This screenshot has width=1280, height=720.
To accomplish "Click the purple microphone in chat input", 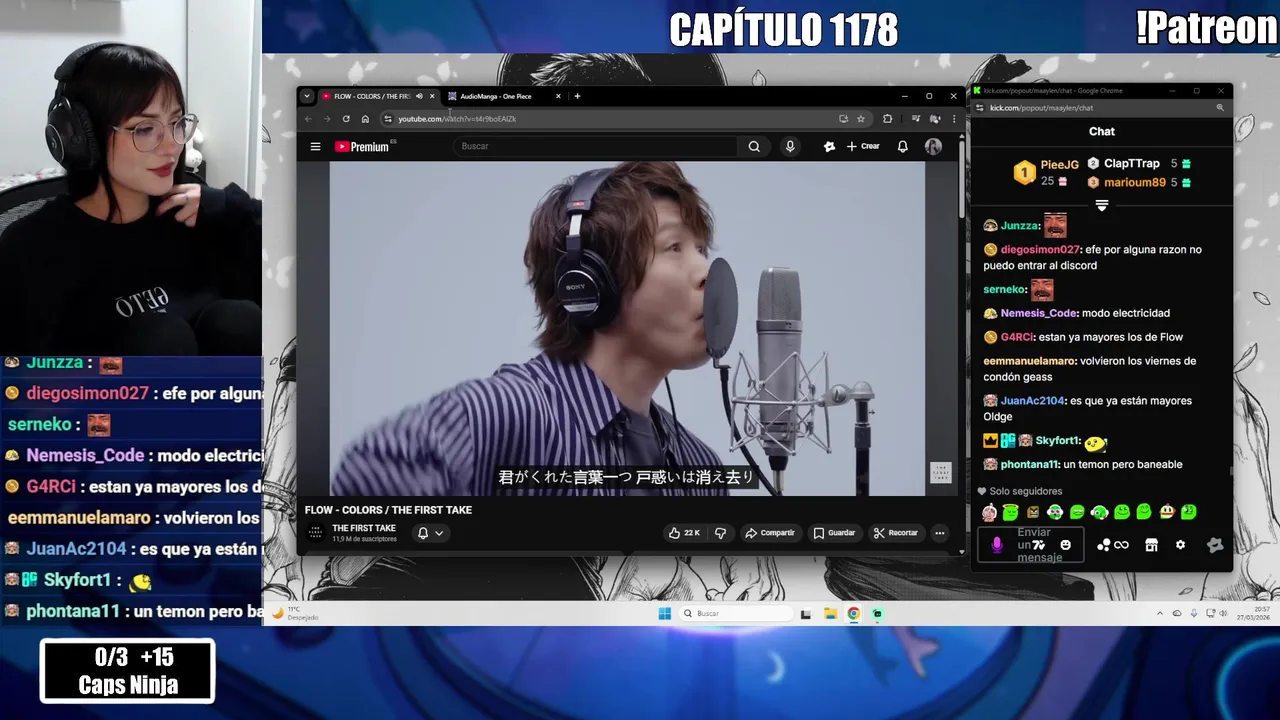I will tap(997, 545).
